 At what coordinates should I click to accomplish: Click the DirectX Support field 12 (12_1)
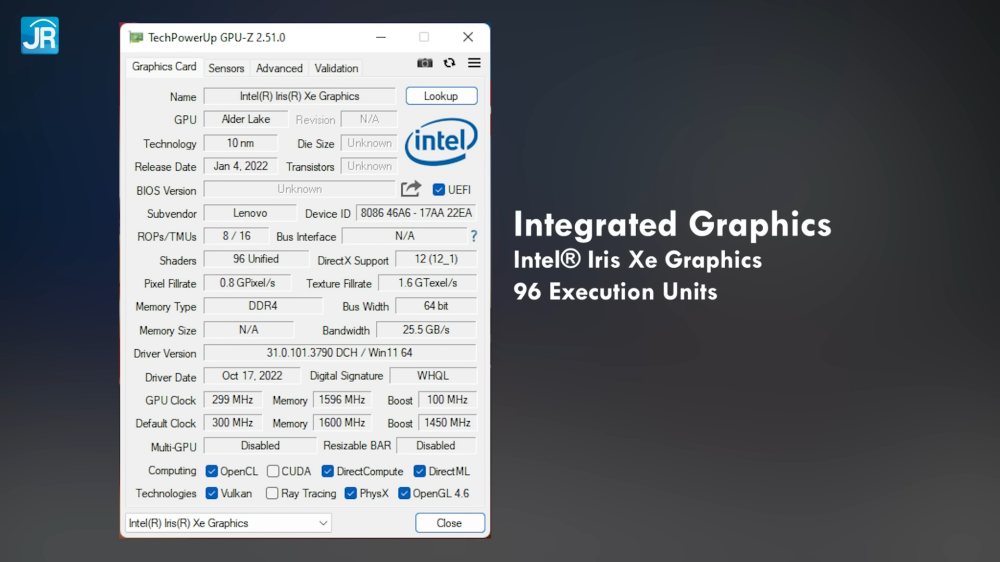436,259
